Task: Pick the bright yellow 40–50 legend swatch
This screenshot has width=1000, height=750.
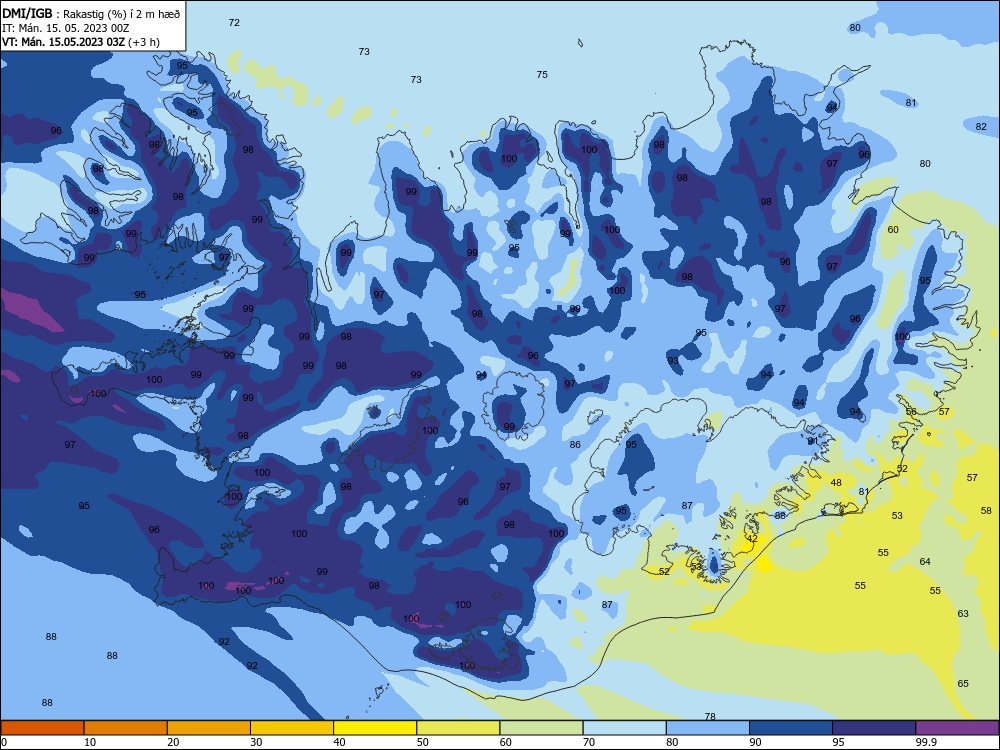Action: (x=375, y=728)
